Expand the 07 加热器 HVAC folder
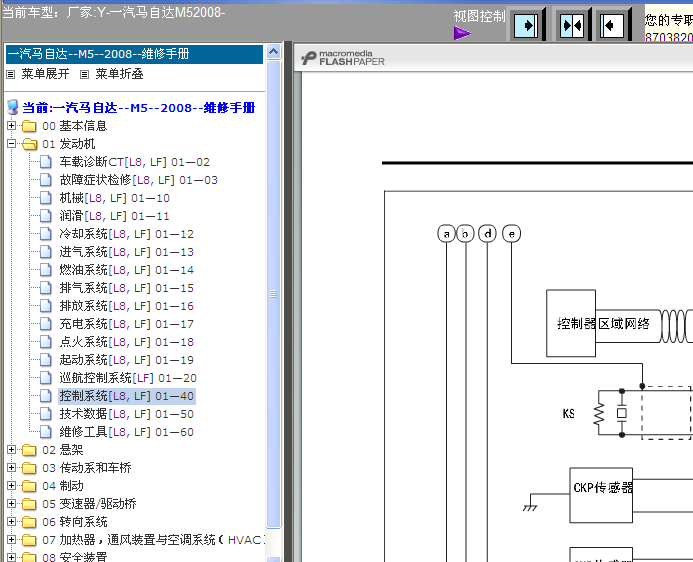 11,539
